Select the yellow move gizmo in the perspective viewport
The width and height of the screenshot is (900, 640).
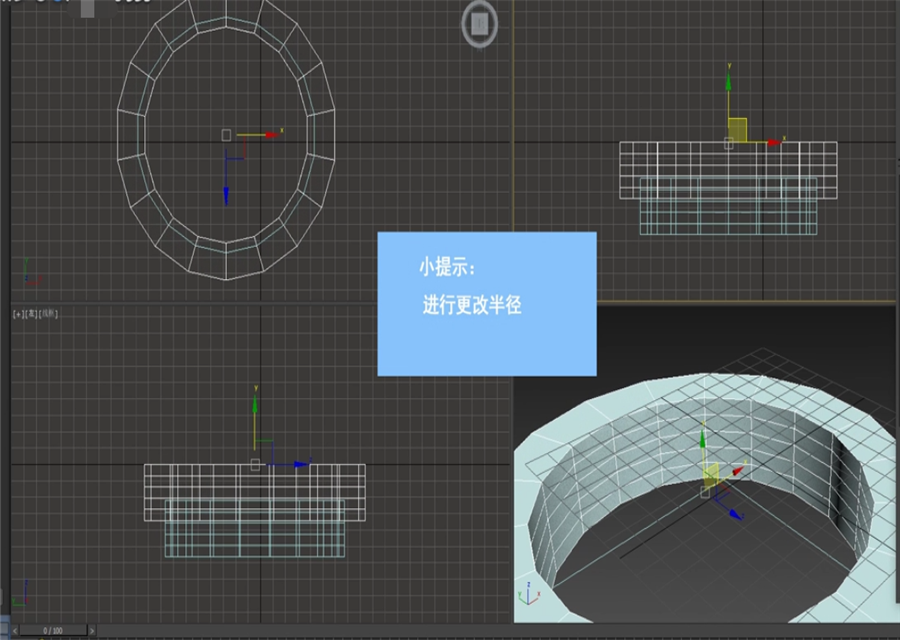pyautogui.click(x=710, y=475)
